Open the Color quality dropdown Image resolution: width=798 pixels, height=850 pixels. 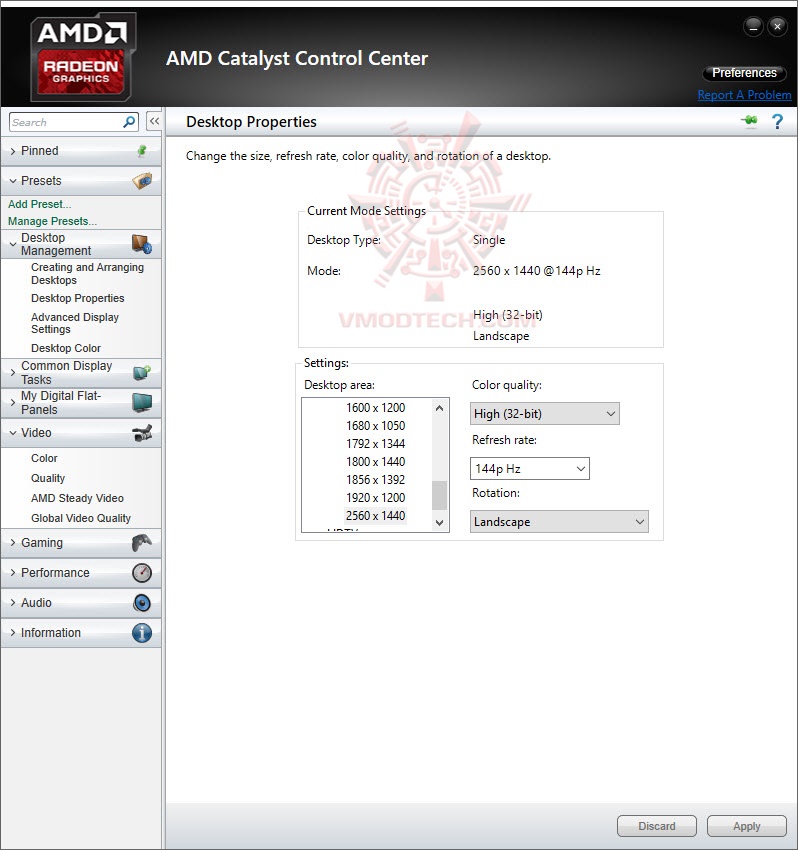point(544,414)
